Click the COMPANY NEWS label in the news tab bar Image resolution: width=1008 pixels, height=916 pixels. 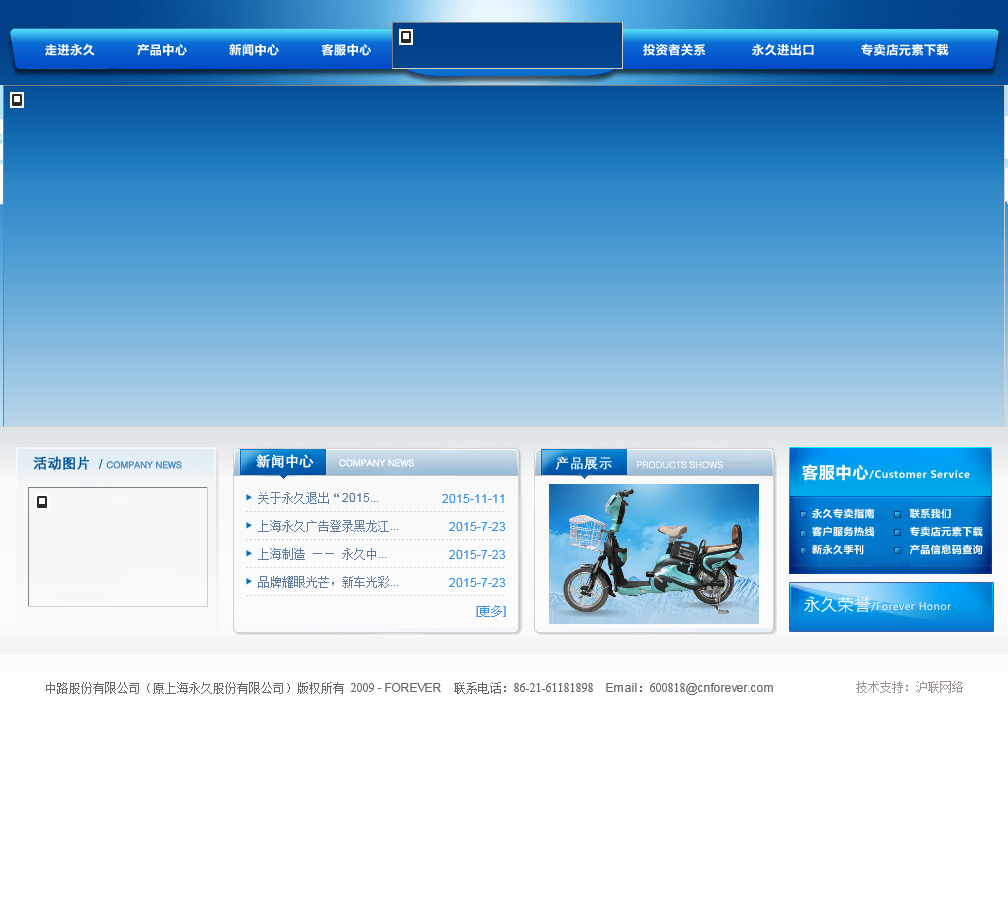click(x=376, y=463)
